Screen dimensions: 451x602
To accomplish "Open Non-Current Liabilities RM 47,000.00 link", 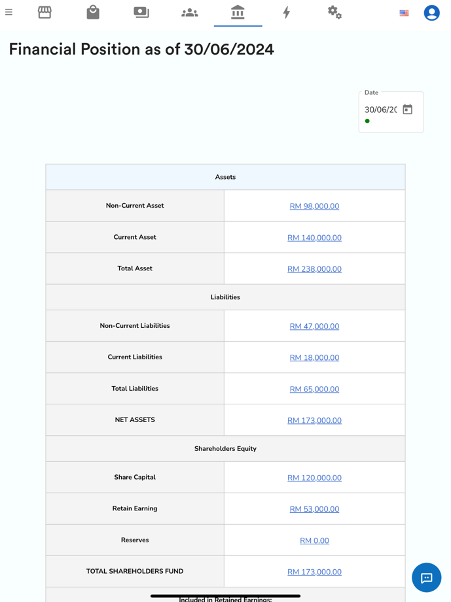I will coord(314,326).
